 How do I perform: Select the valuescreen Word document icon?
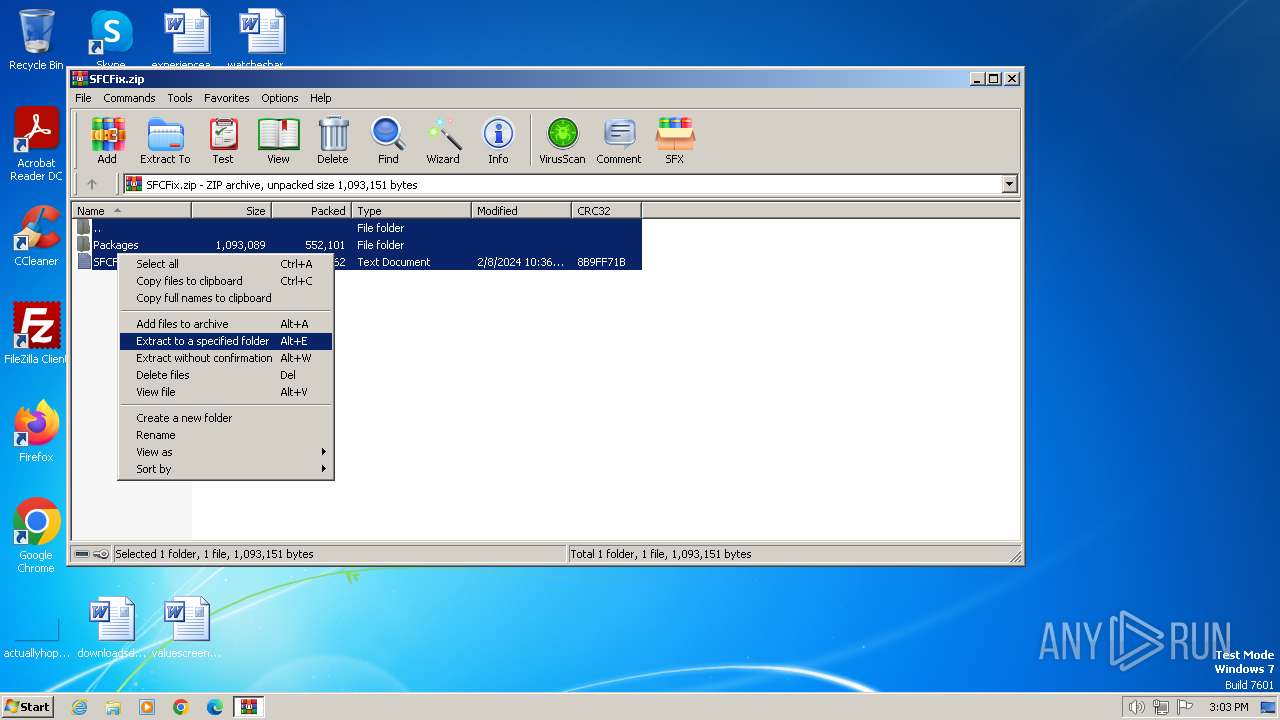coord(187,627)
